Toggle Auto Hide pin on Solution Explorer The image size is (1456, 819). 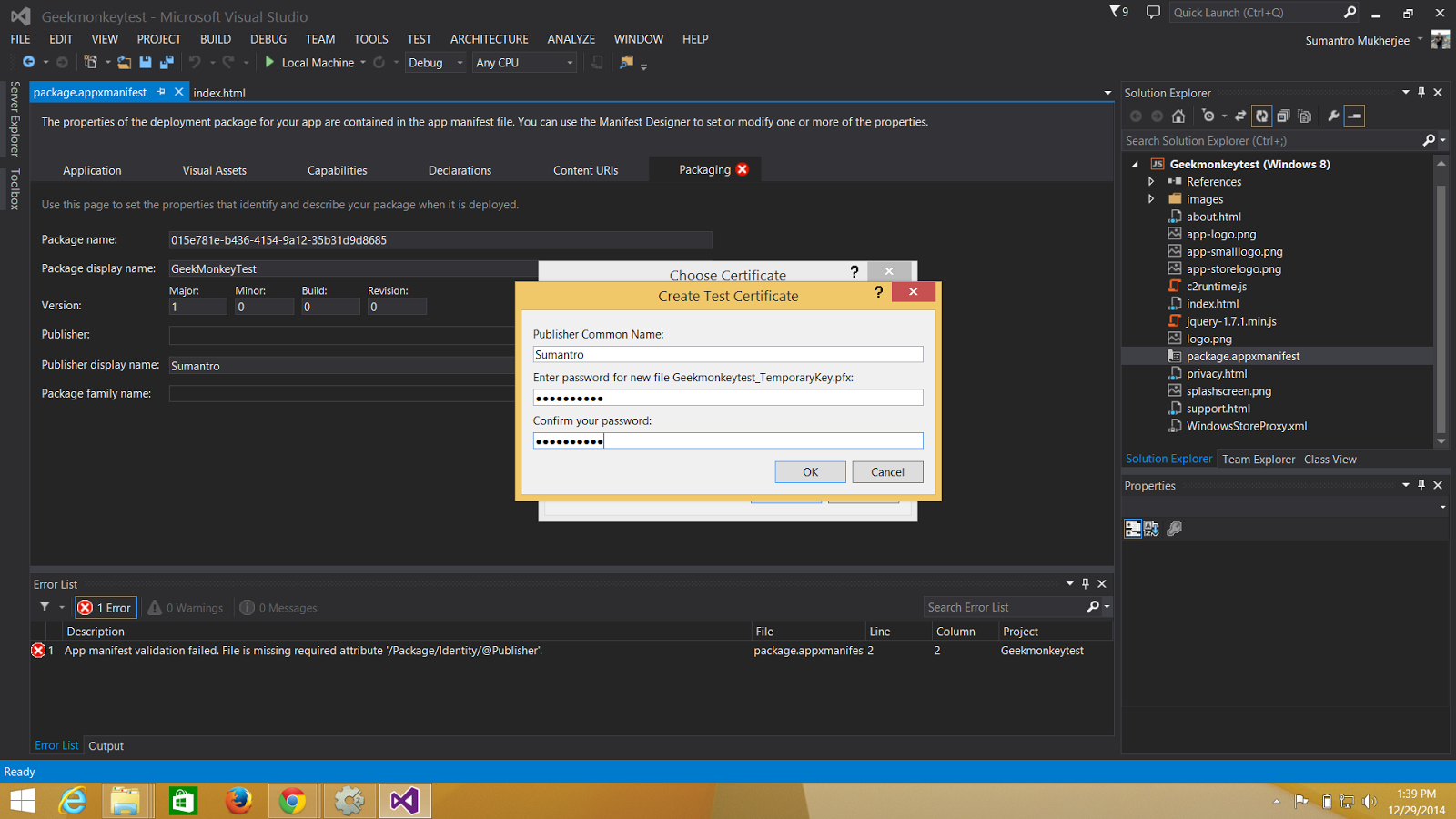click(1421, 92)
